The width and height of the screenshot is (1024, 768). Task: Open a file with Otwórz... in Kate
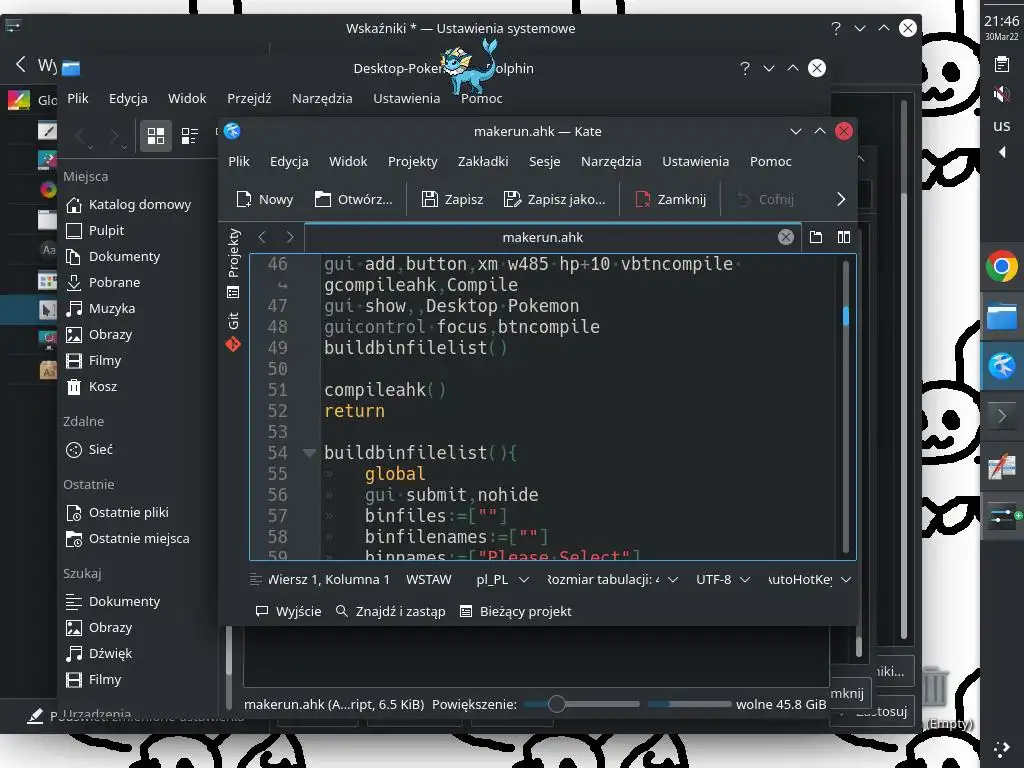(353, 199)
